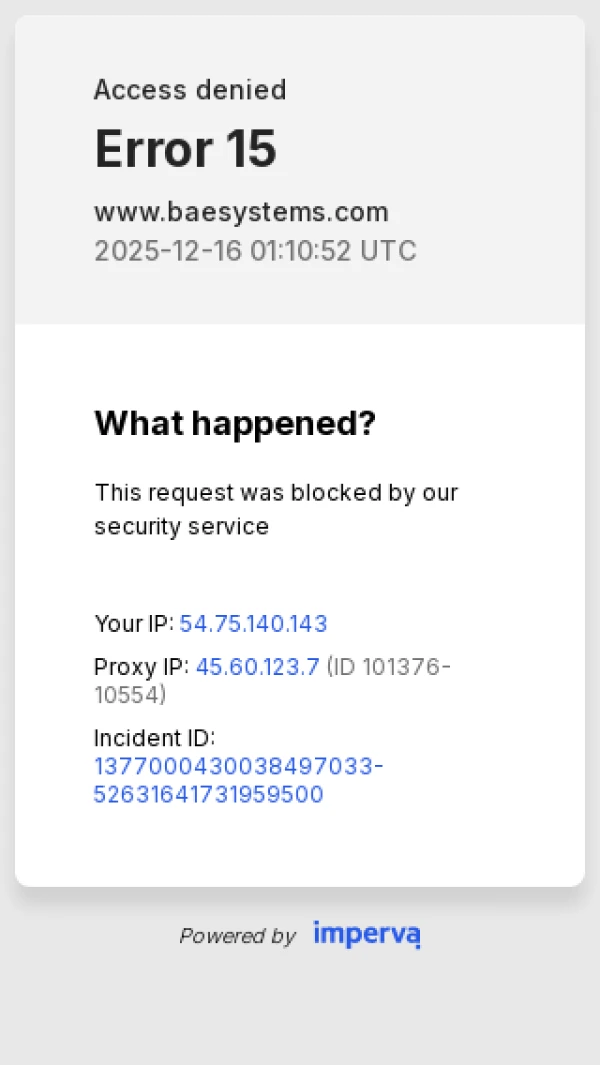Viewport: 600px width, 1065px height.
Task: Click the word "UTC" in the timestamp
Action: click(388, 250)
